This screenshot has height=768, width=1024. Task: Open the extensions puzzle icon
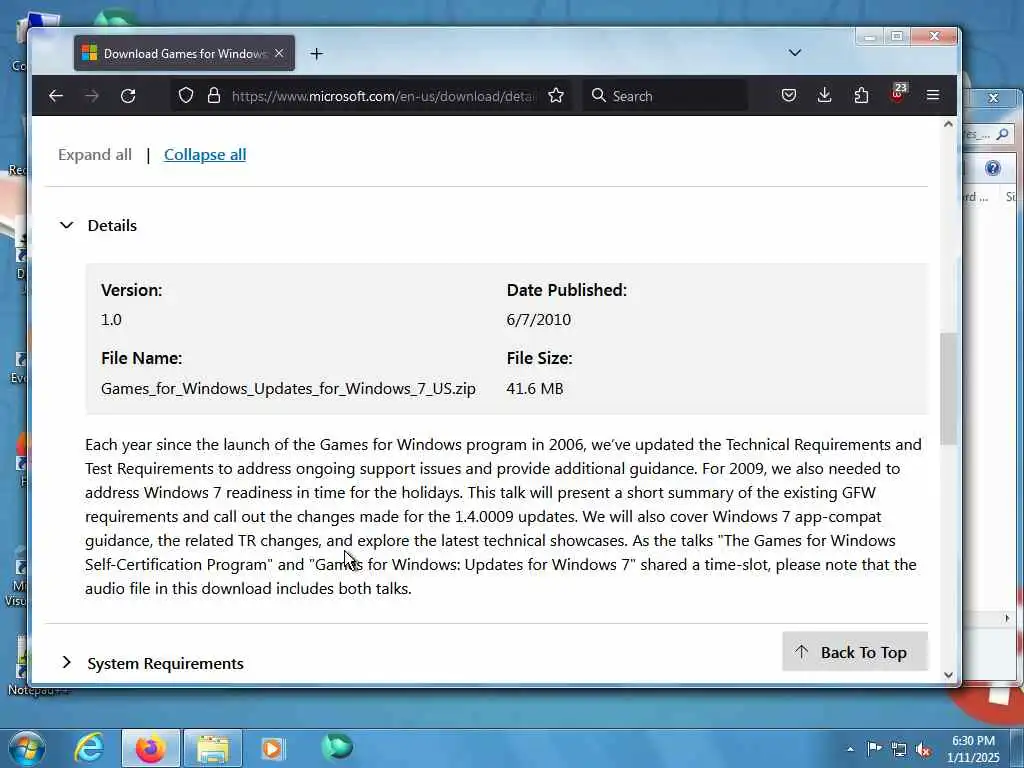[x=861, y=96]
